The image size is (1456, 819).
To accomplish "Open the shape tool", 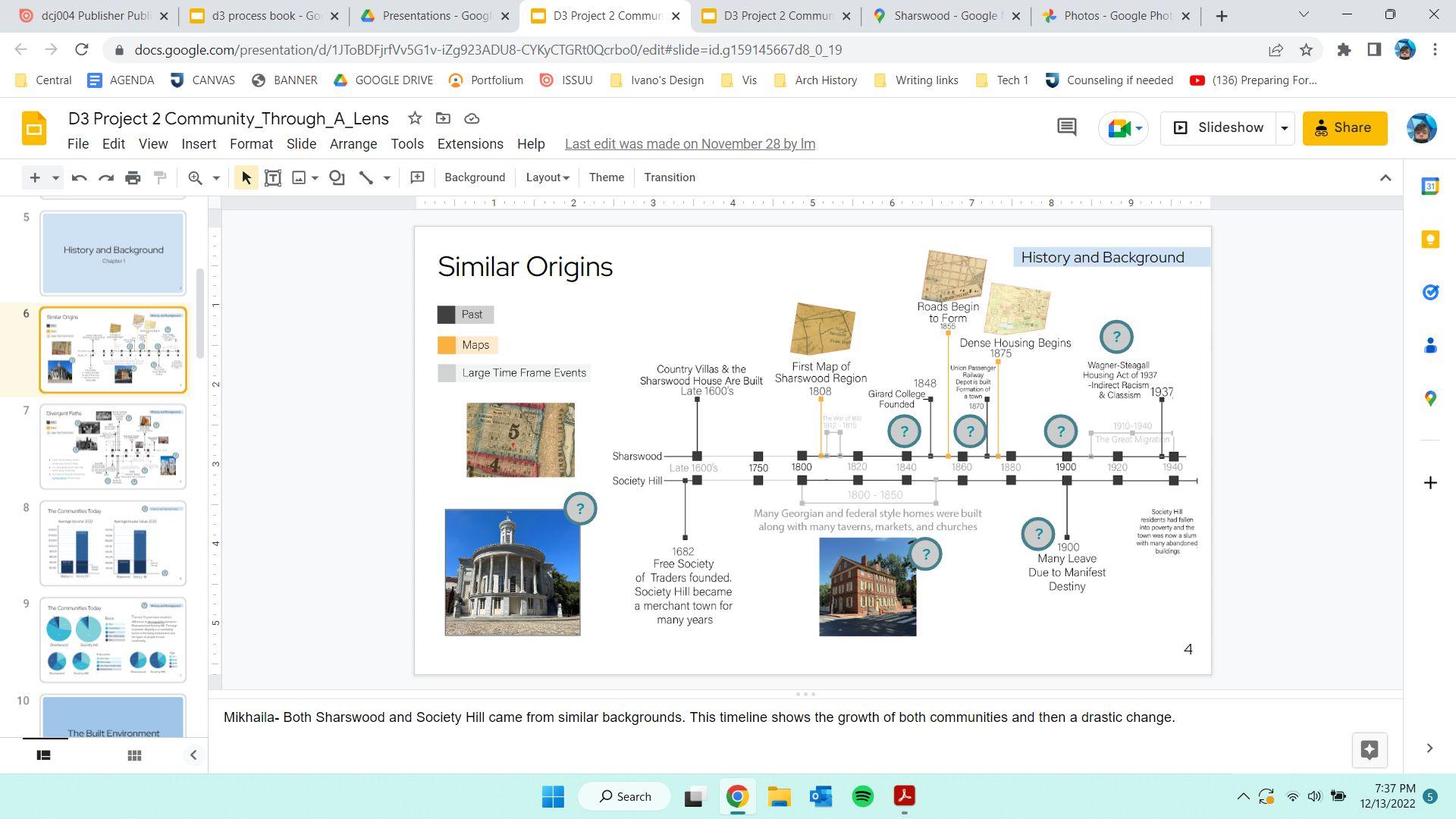I will coord(337,177).
